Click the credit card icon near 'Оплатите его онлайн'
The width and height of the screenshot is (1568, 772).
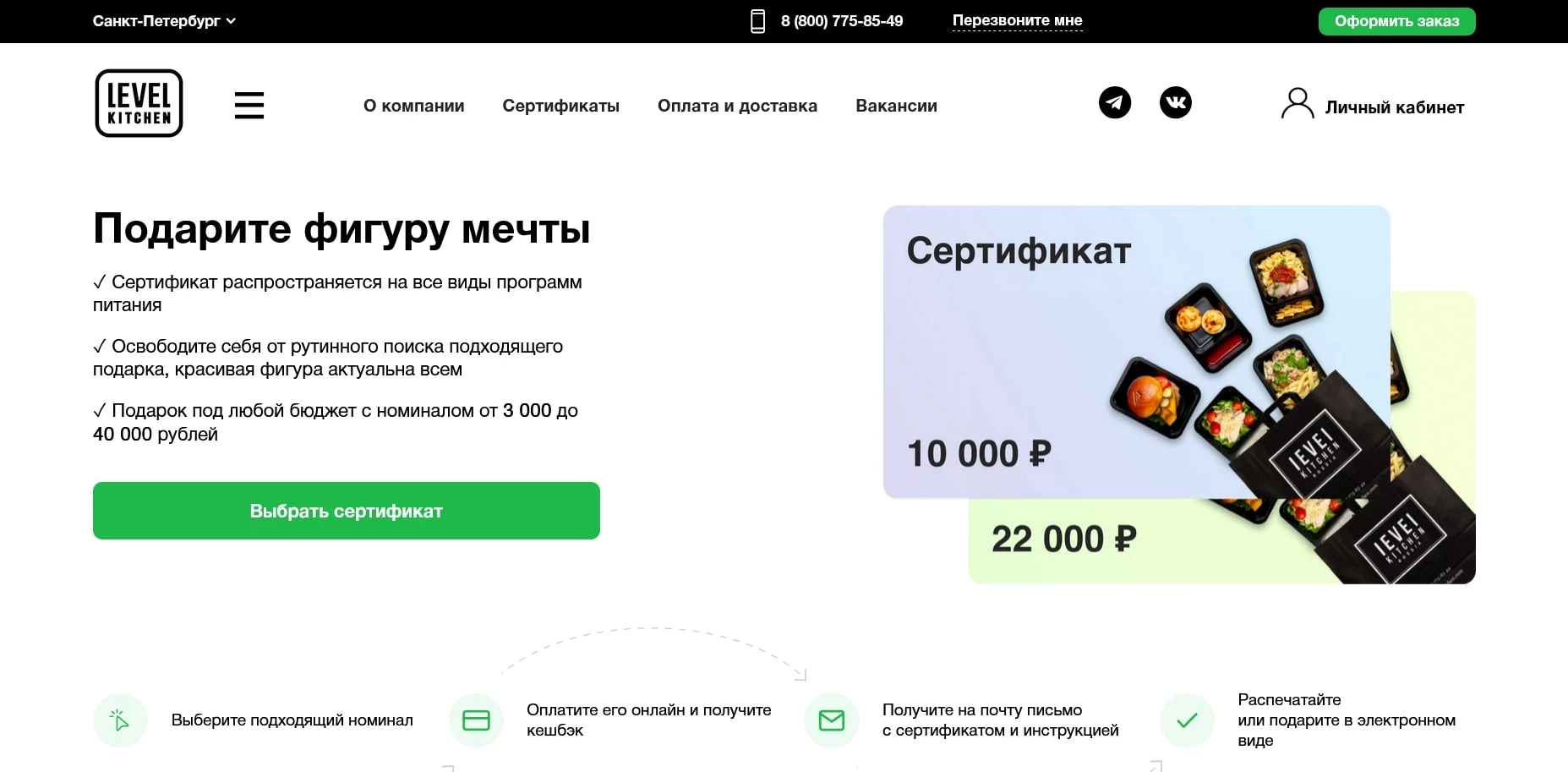click(475, 720)
